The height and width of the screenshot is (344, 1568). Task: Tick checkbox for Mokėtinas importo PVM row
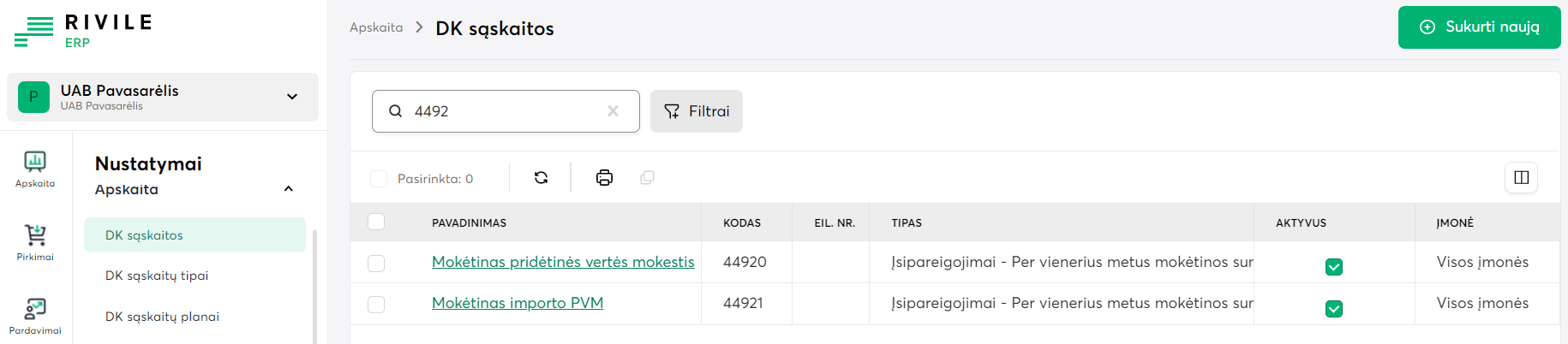[376, 305]
